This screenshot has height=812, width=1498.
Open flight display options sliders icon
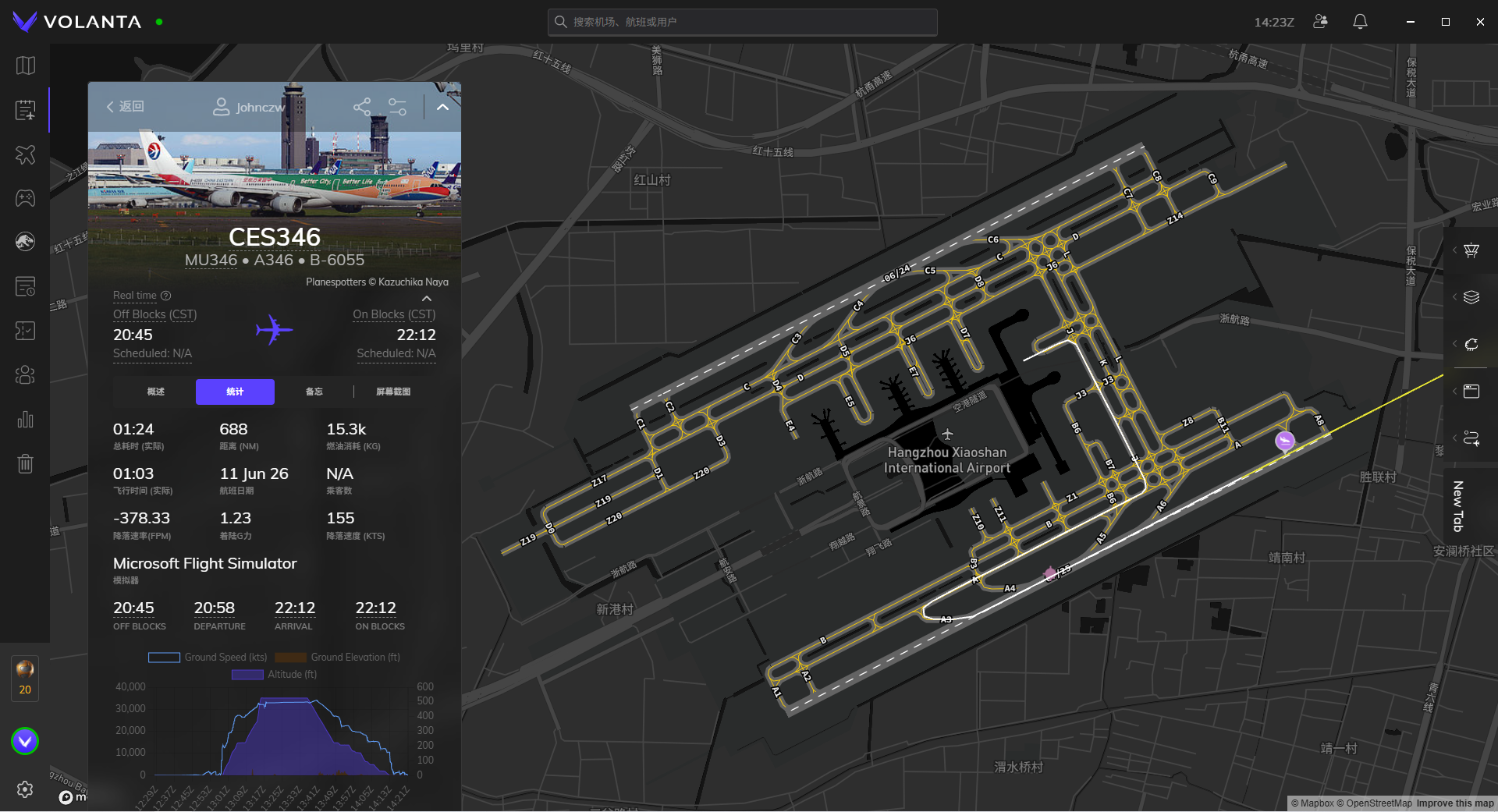click(x=397, y=107)
